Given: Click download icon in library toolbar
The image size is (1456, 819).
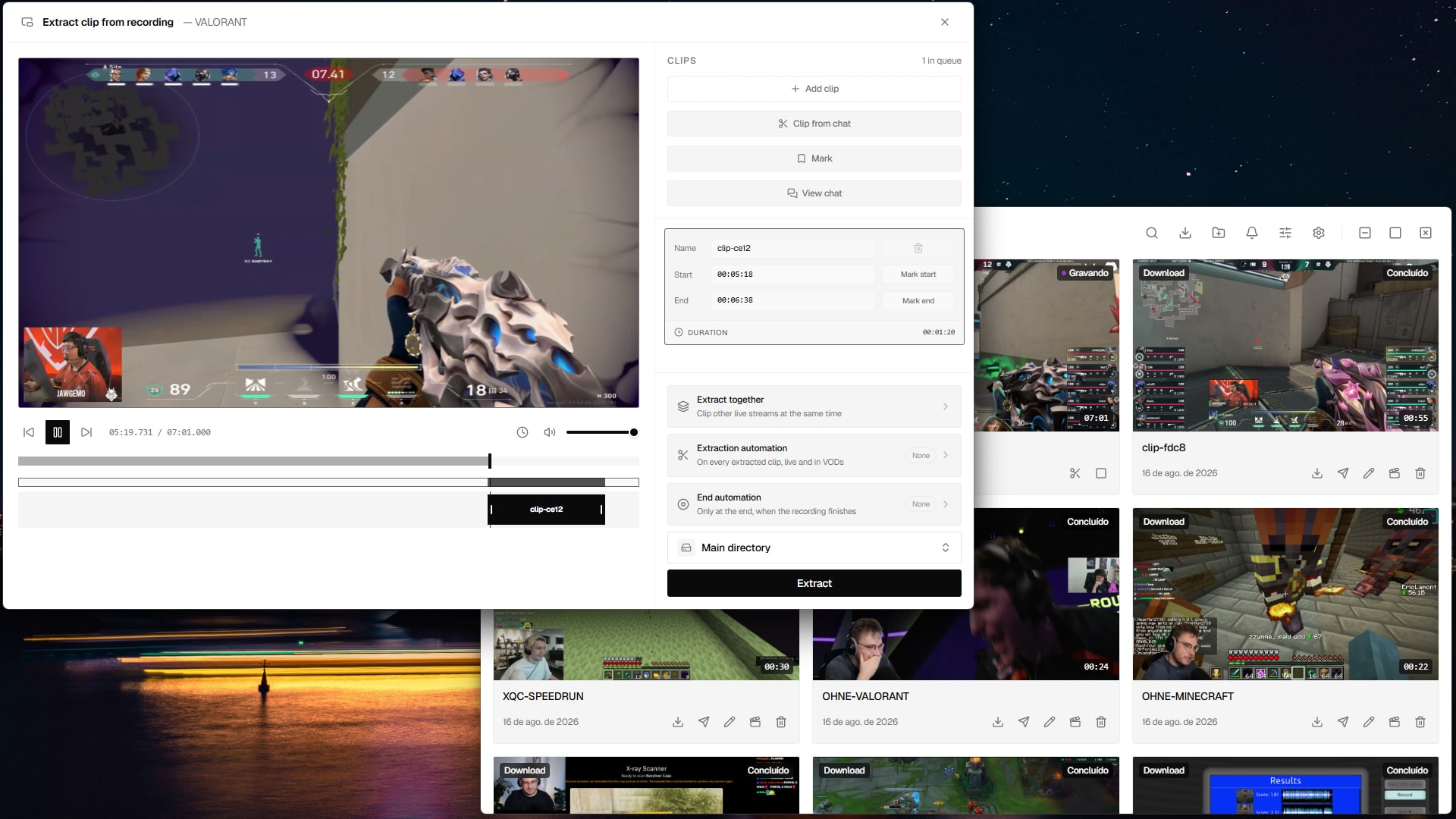Looking at the screenshot, I should click(1185, 233).
